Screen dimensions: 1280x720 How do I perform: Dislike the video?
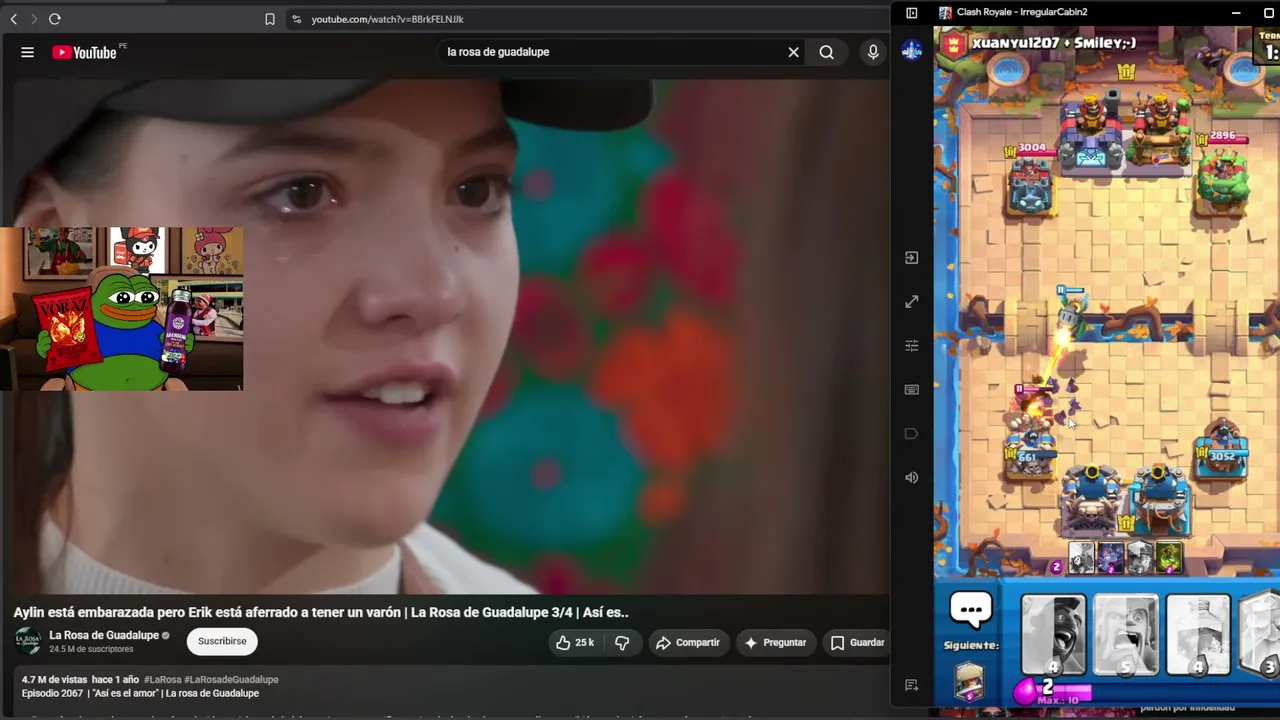point(622,642)
